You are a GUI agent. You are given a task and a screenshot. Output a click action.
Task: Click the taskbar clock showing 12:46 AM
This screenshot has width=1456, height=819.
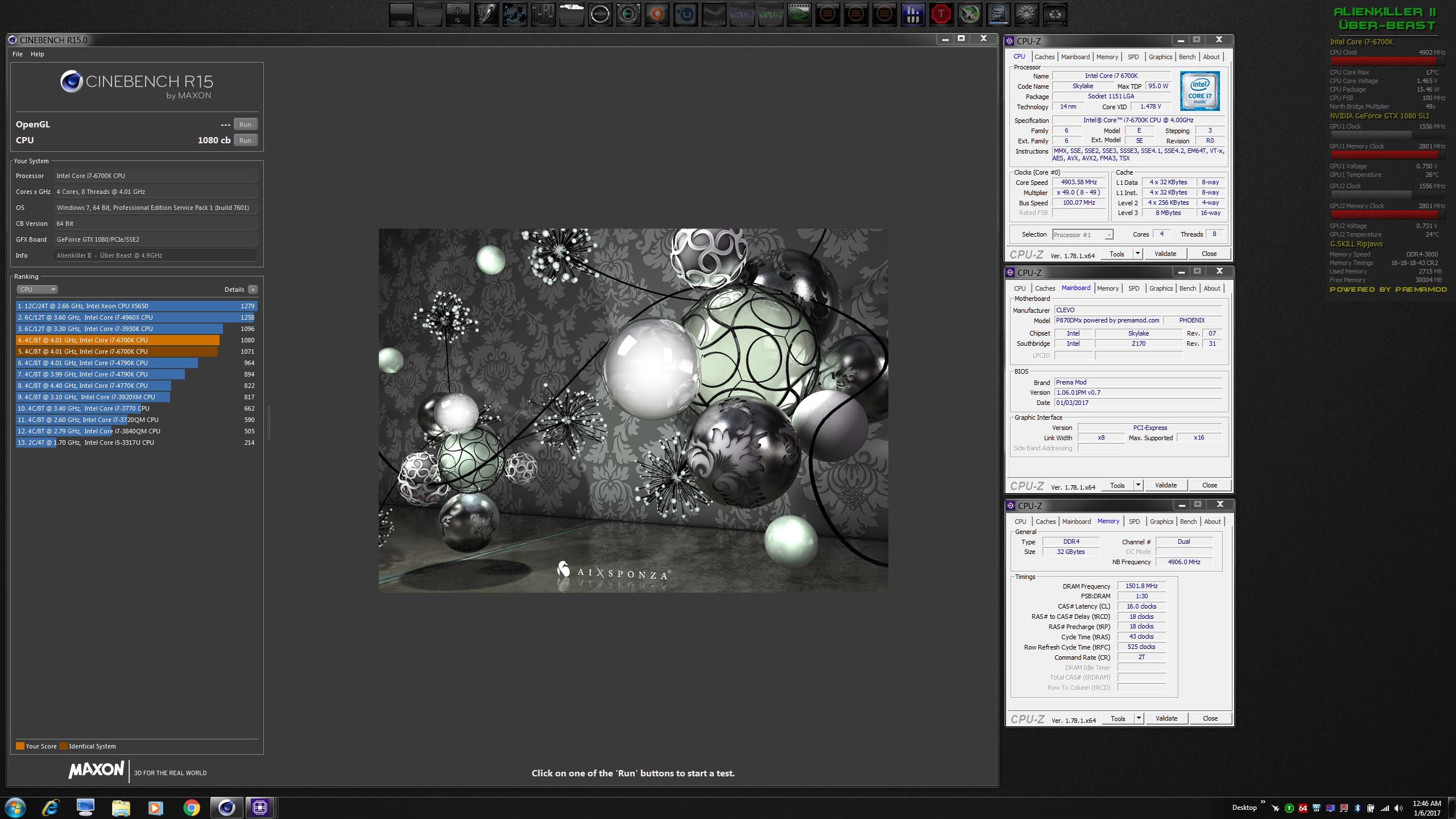click(1427, 808)
